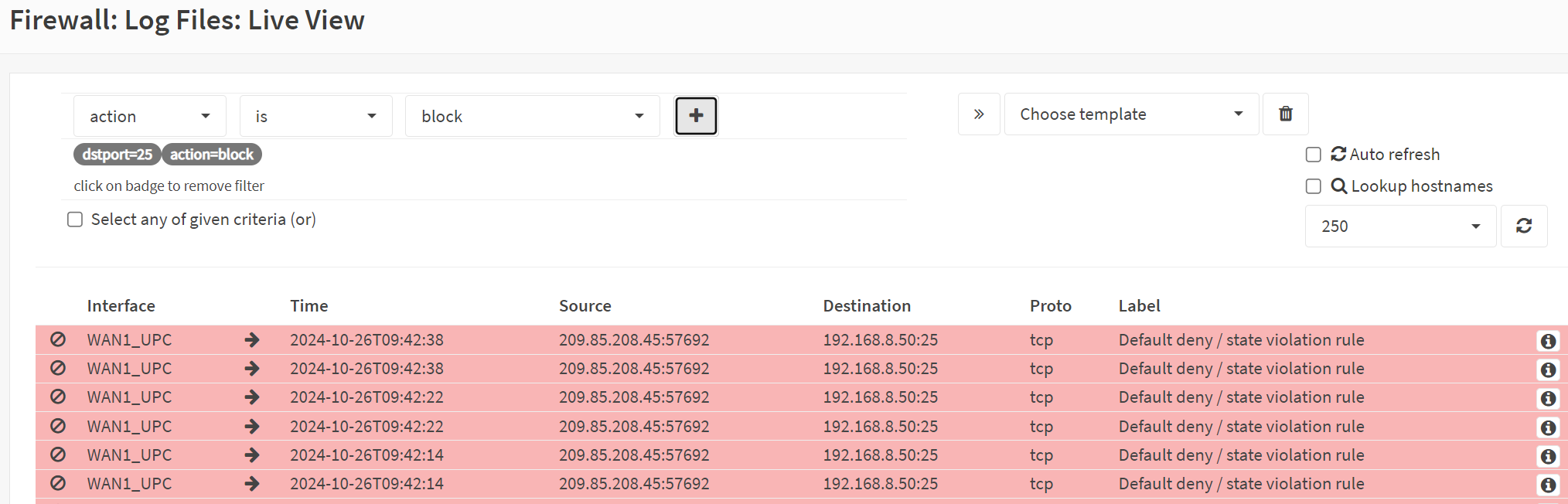Open the 250 row count dropdown

(1400, 226)
